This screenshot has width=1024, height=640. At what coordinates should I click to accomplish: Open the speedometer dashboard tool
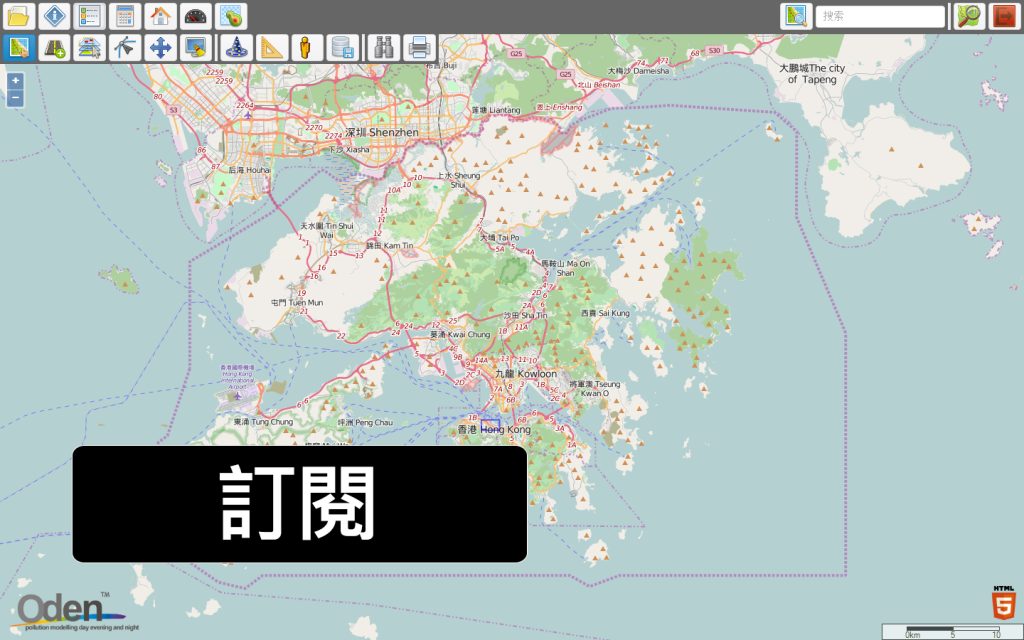coord(194,16)
